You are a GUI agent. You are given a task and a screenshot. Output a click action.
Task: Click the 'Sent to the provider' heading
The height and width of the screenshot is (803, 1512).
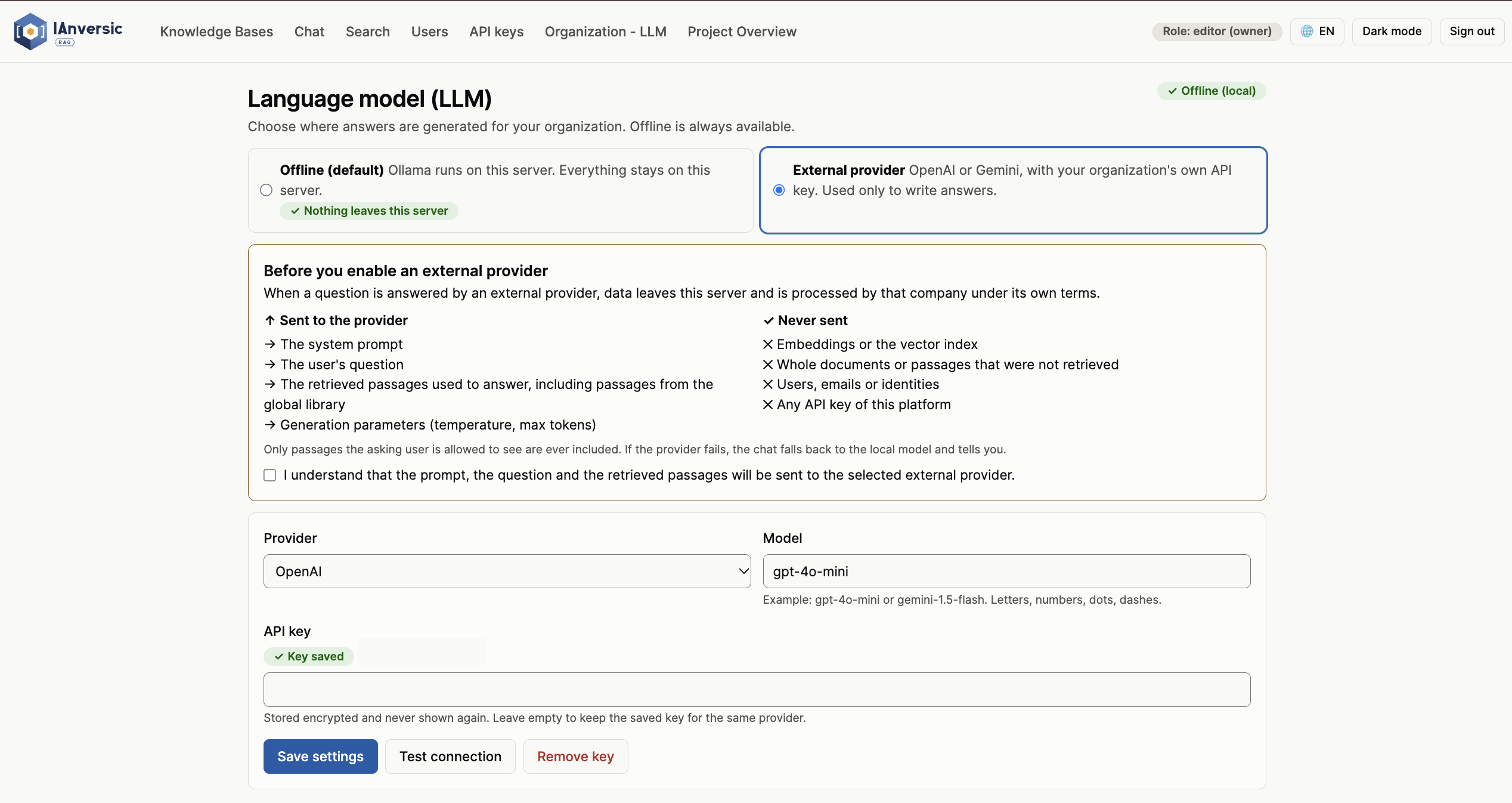(x=344, y=320)
